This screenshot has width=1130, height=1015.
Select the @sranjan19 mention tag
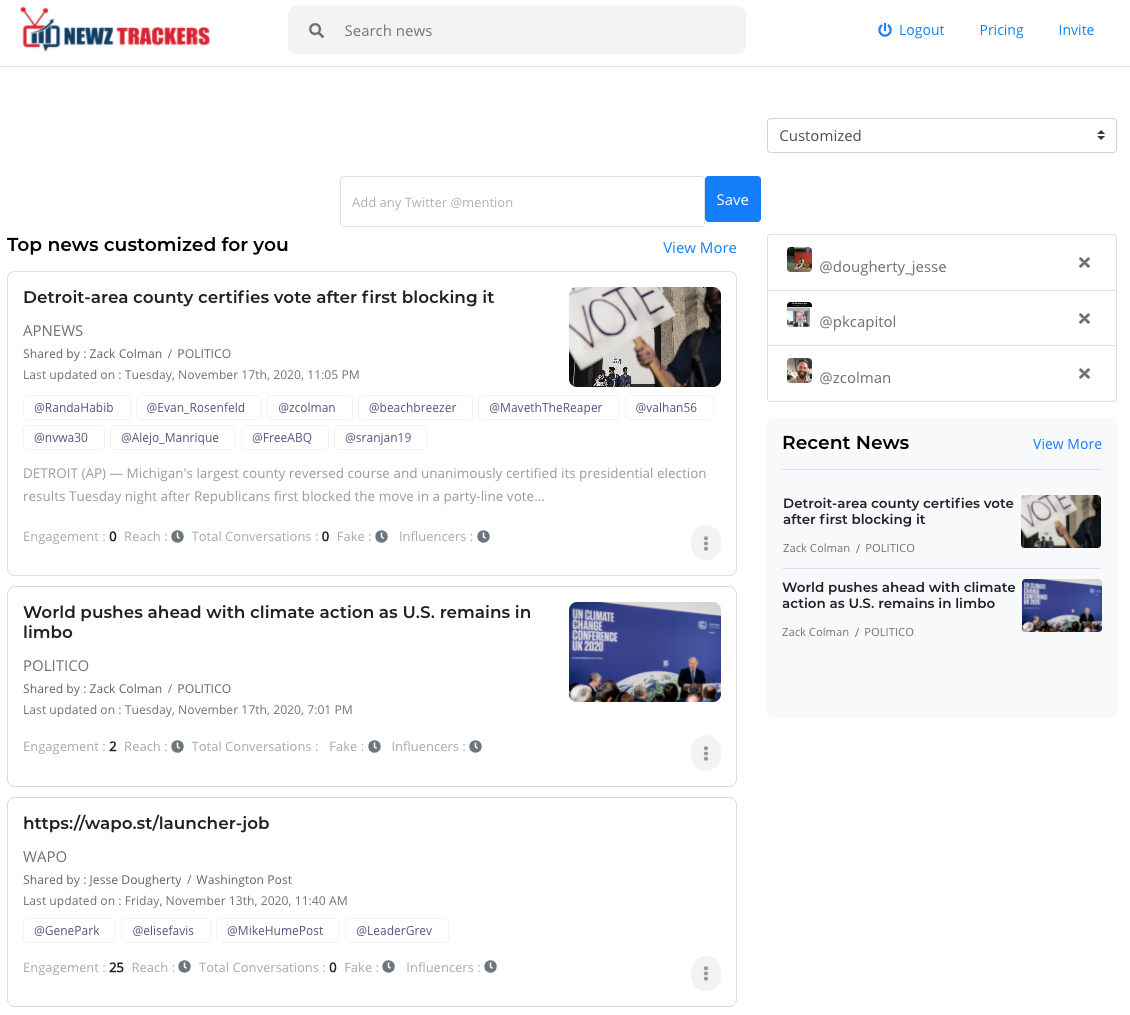click(381, 438)
